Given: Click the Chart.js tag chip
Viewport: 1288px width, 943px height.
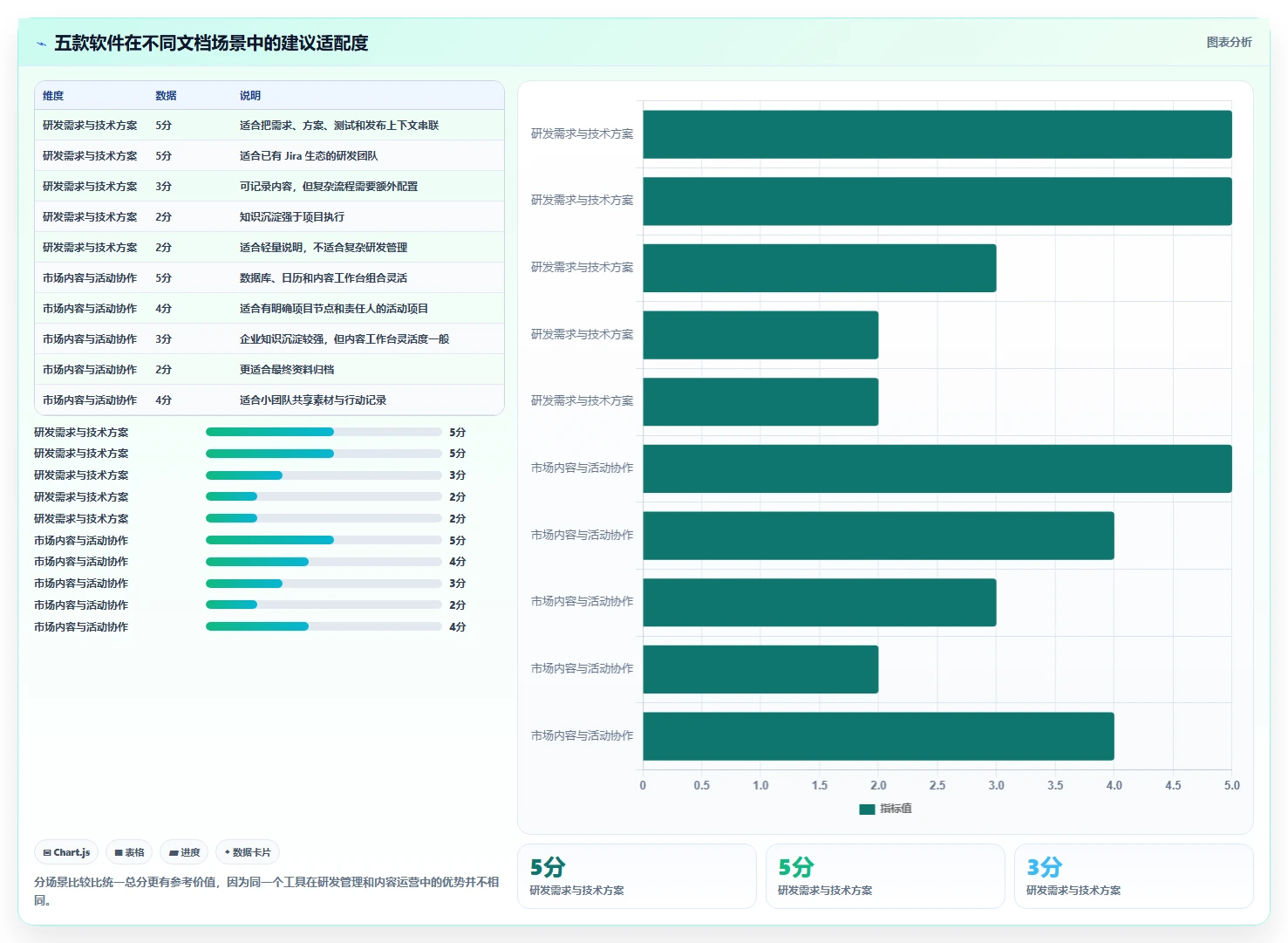Looking at the screenshot, I should (x=66, y=852).
